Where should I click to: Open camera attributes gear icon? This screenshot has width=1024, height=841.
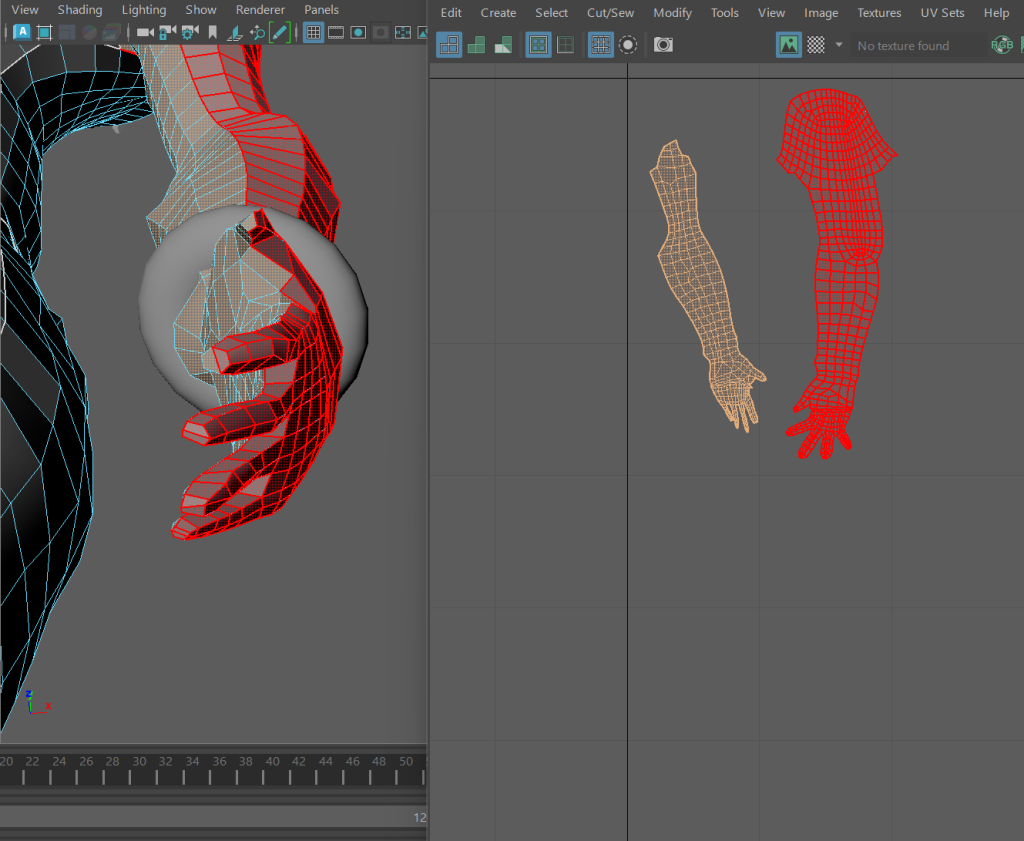[189, 33]
